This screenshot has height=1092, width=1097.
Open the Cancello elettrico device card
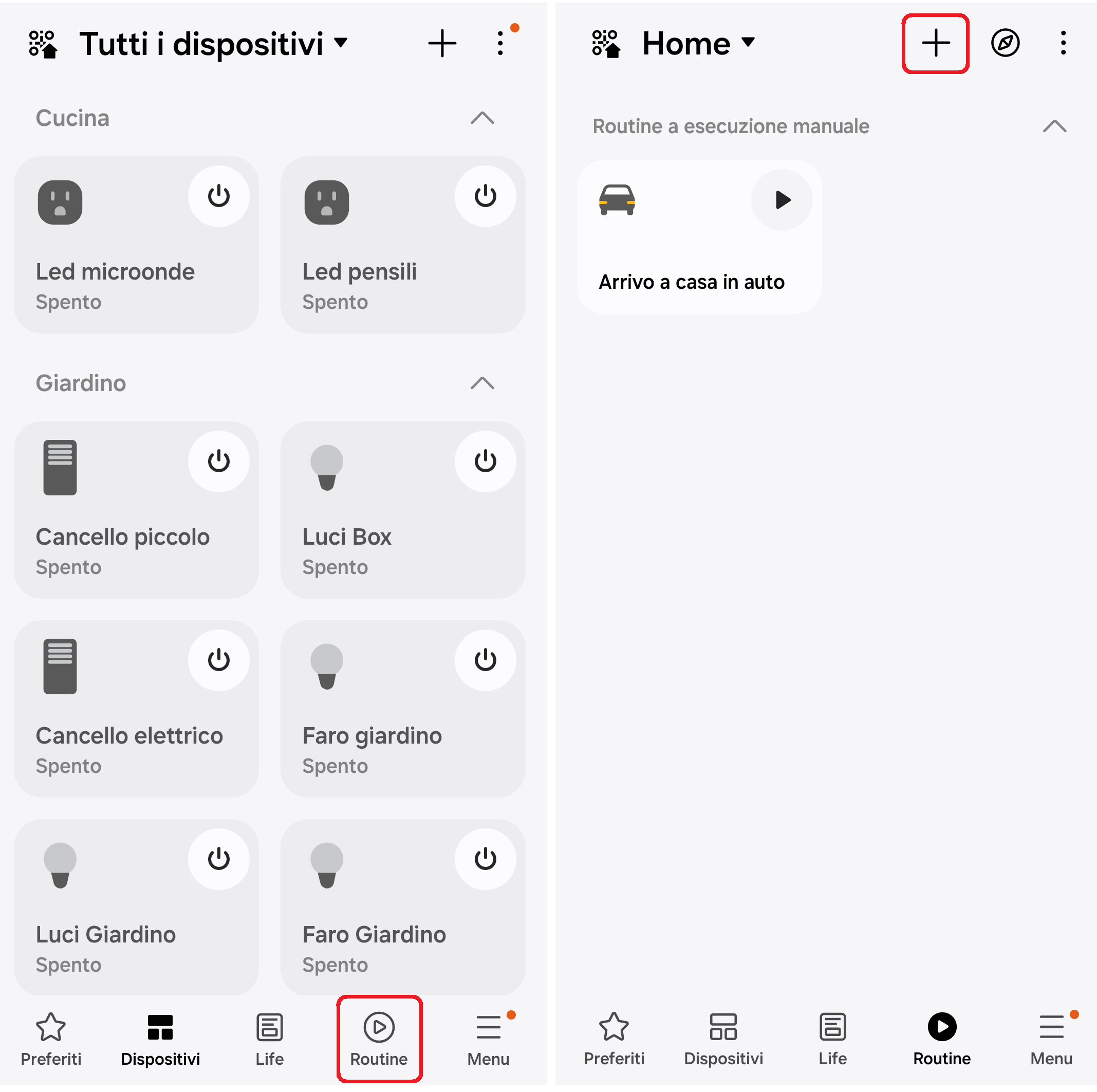pyautogui.click(x=136, y=708)
